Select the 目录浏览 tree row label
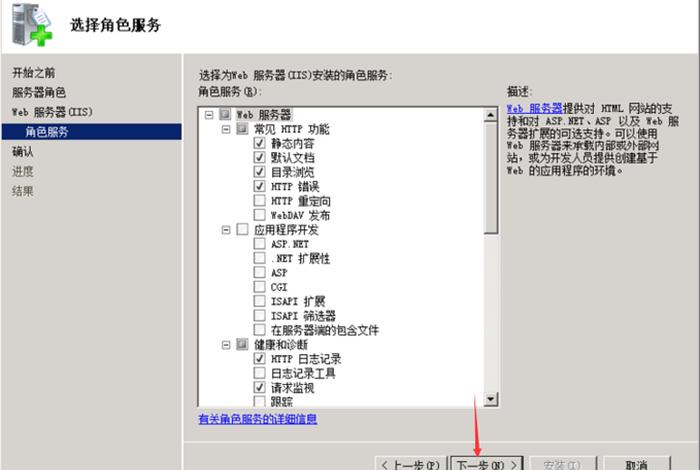The width and height of the screenshot is (700, 470). click(293, 172)
